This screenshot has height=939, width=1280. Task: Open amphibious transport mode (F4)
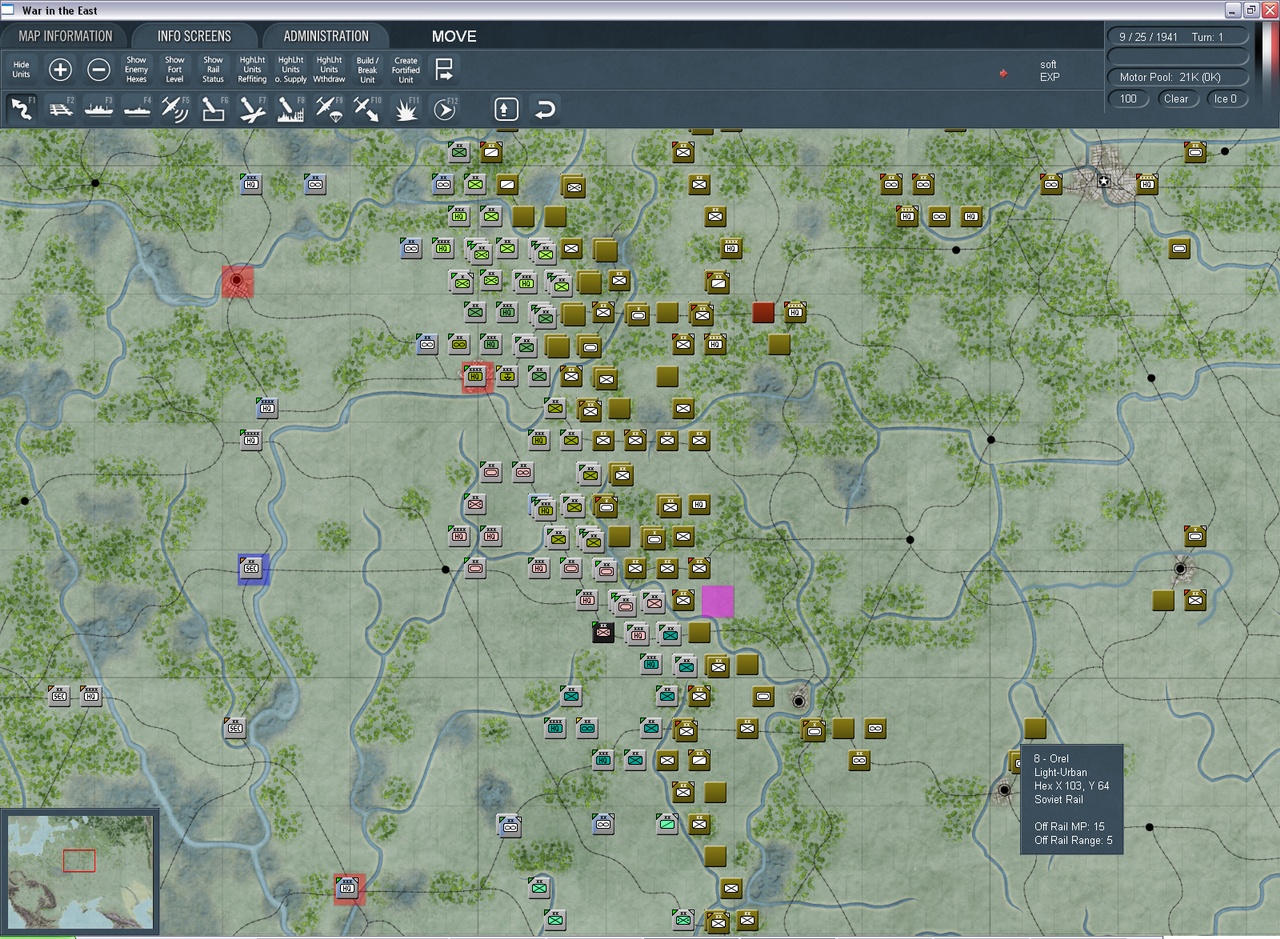pyautogui.click(x=137, y=108)
